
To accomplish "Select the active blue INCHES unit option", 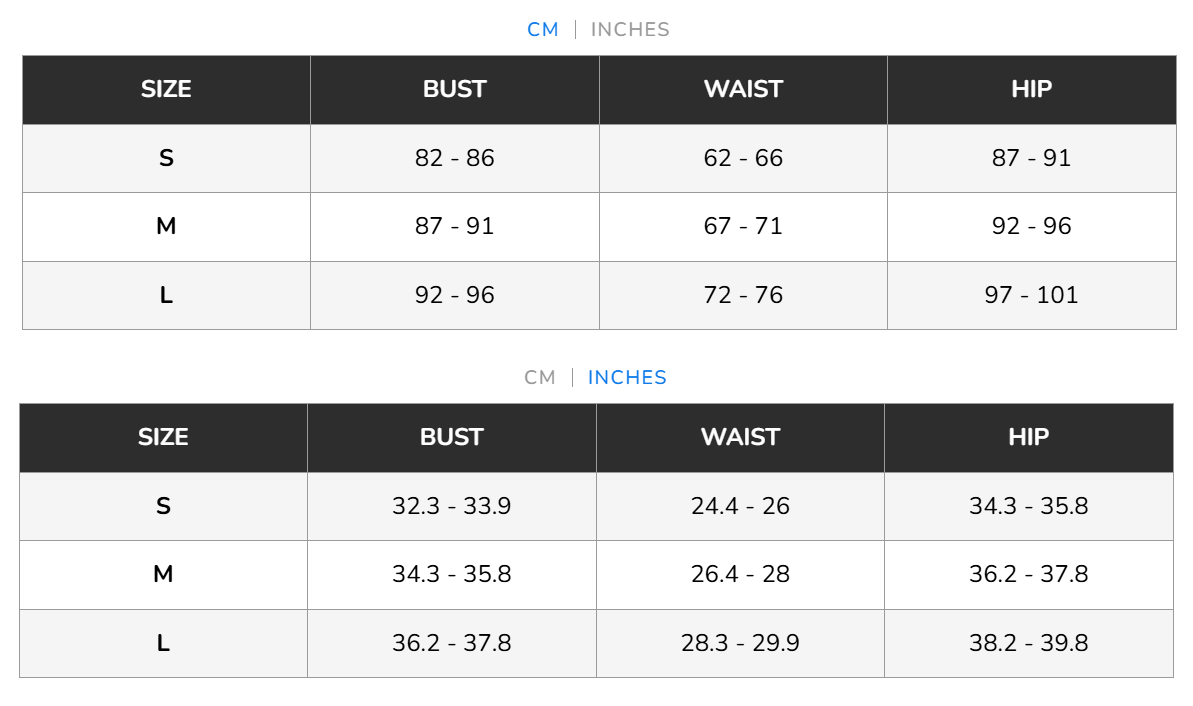I will pyautogui.click(x=627, y=378).
